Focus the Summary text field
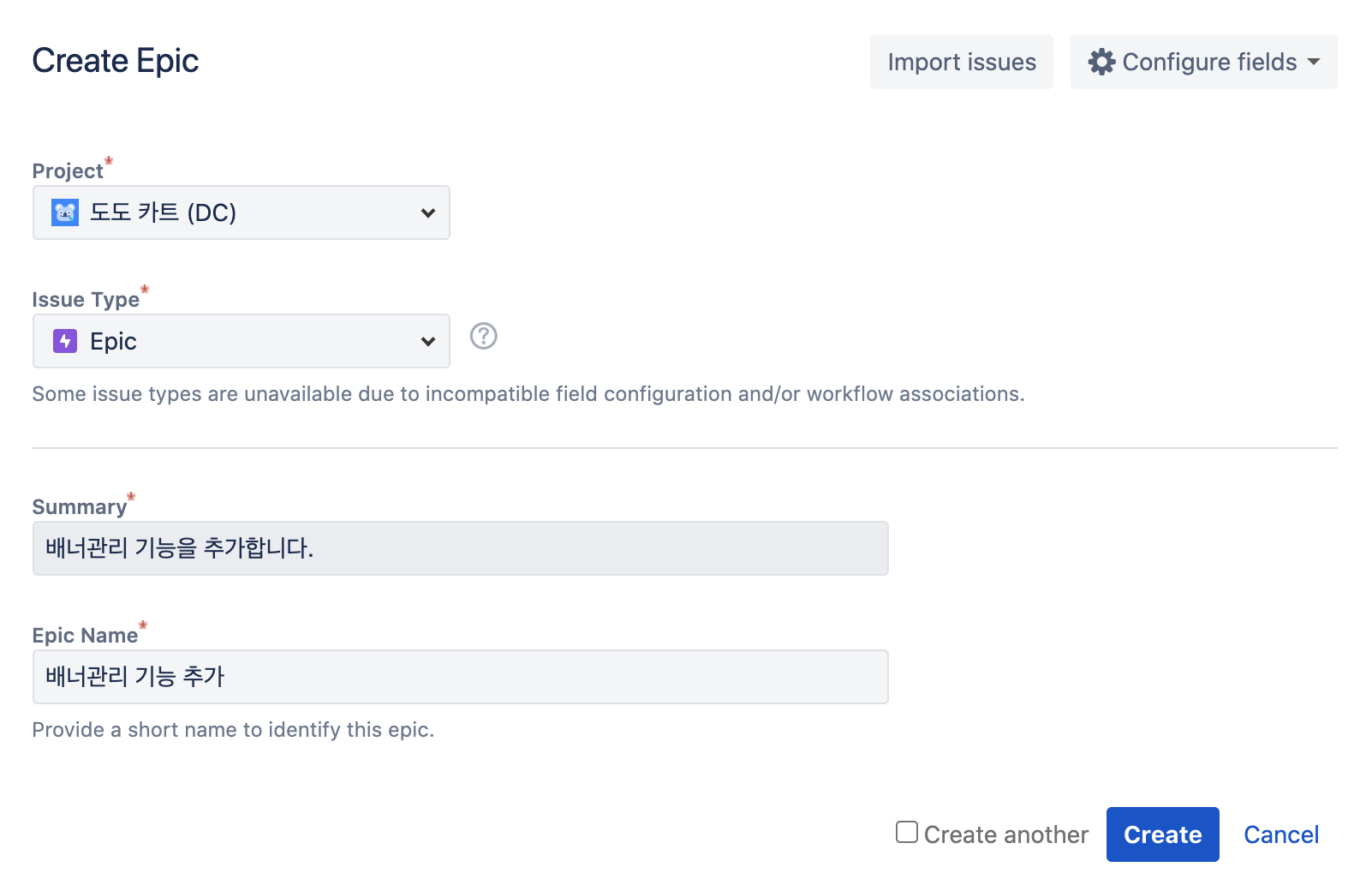Image resolution: width=1372 pixels, height=891 pixels. click(x=461, y=548)
